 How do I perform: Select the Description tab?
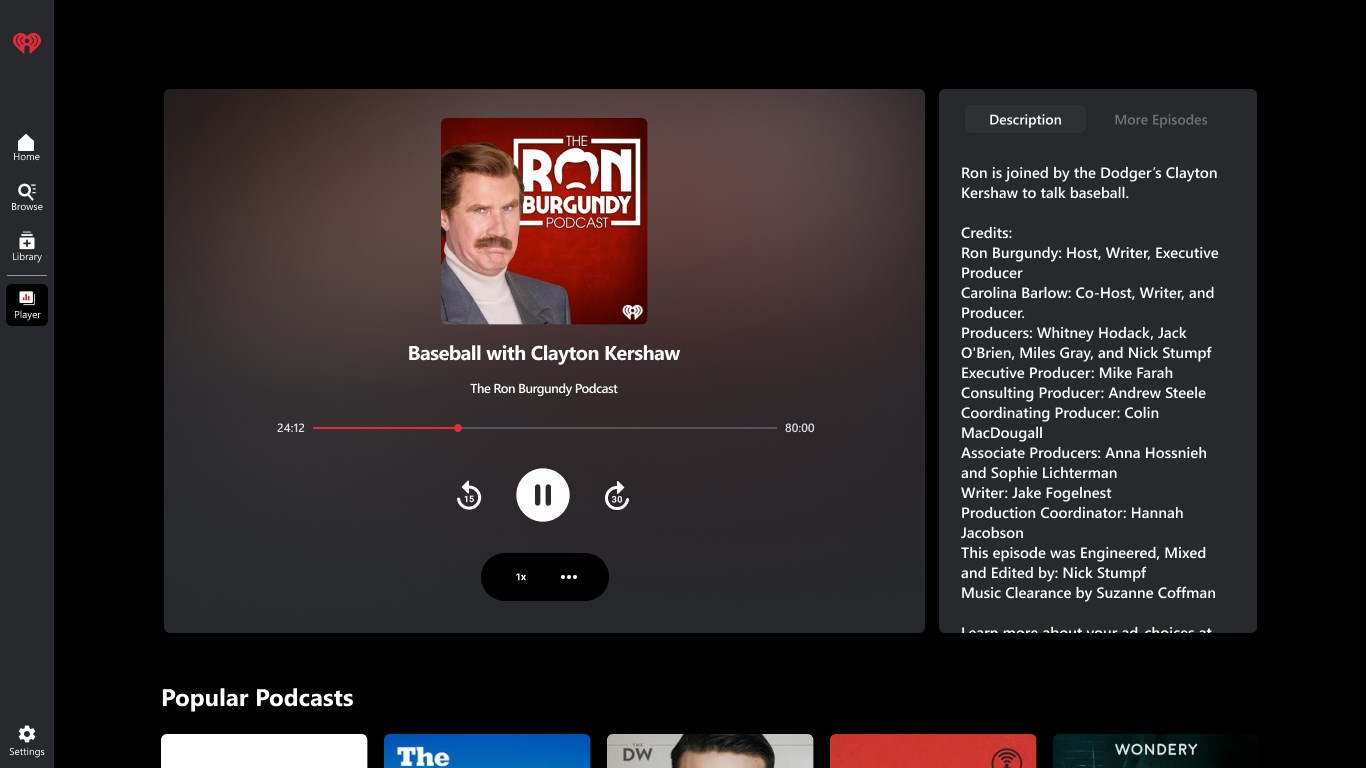tap(1025, 119)
